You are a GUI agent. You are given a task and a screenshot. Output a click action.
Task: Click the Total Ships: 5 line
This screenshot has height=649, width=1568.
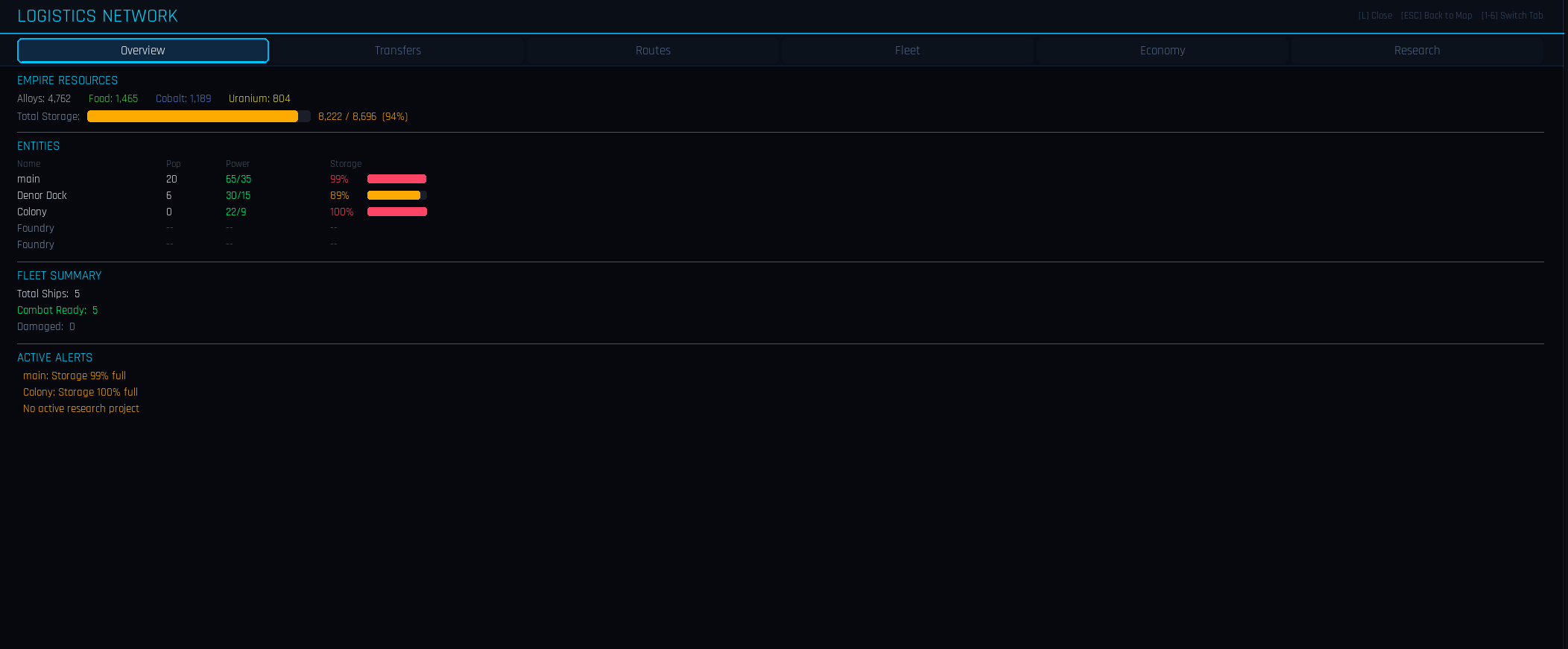[48, 294]
